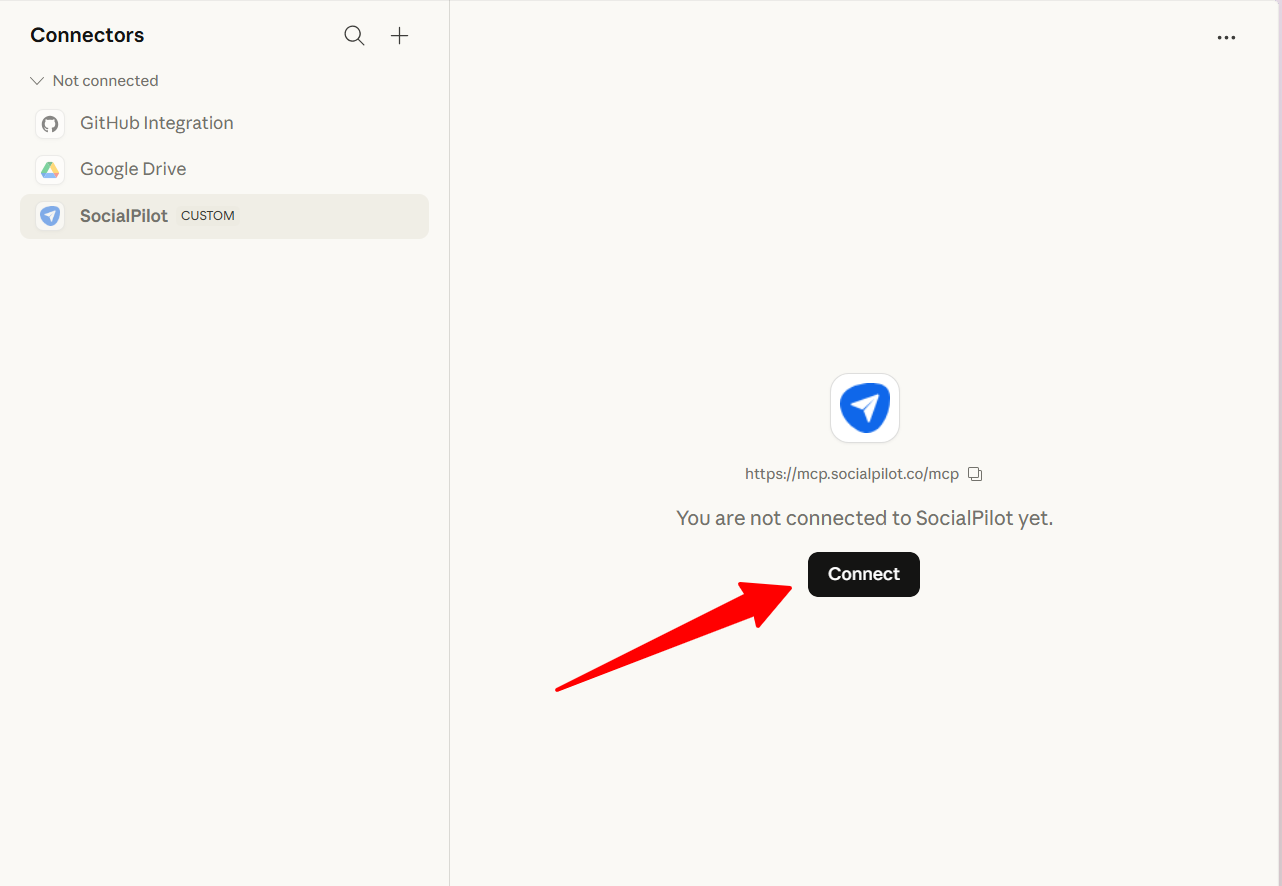Click the GitHub logo icon

50,124
